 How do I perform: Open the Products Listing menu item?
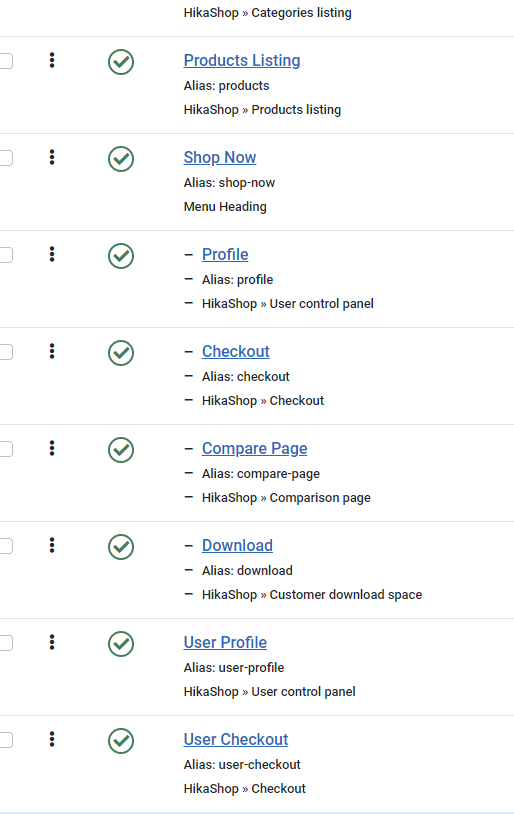click(x=242, y=60)
